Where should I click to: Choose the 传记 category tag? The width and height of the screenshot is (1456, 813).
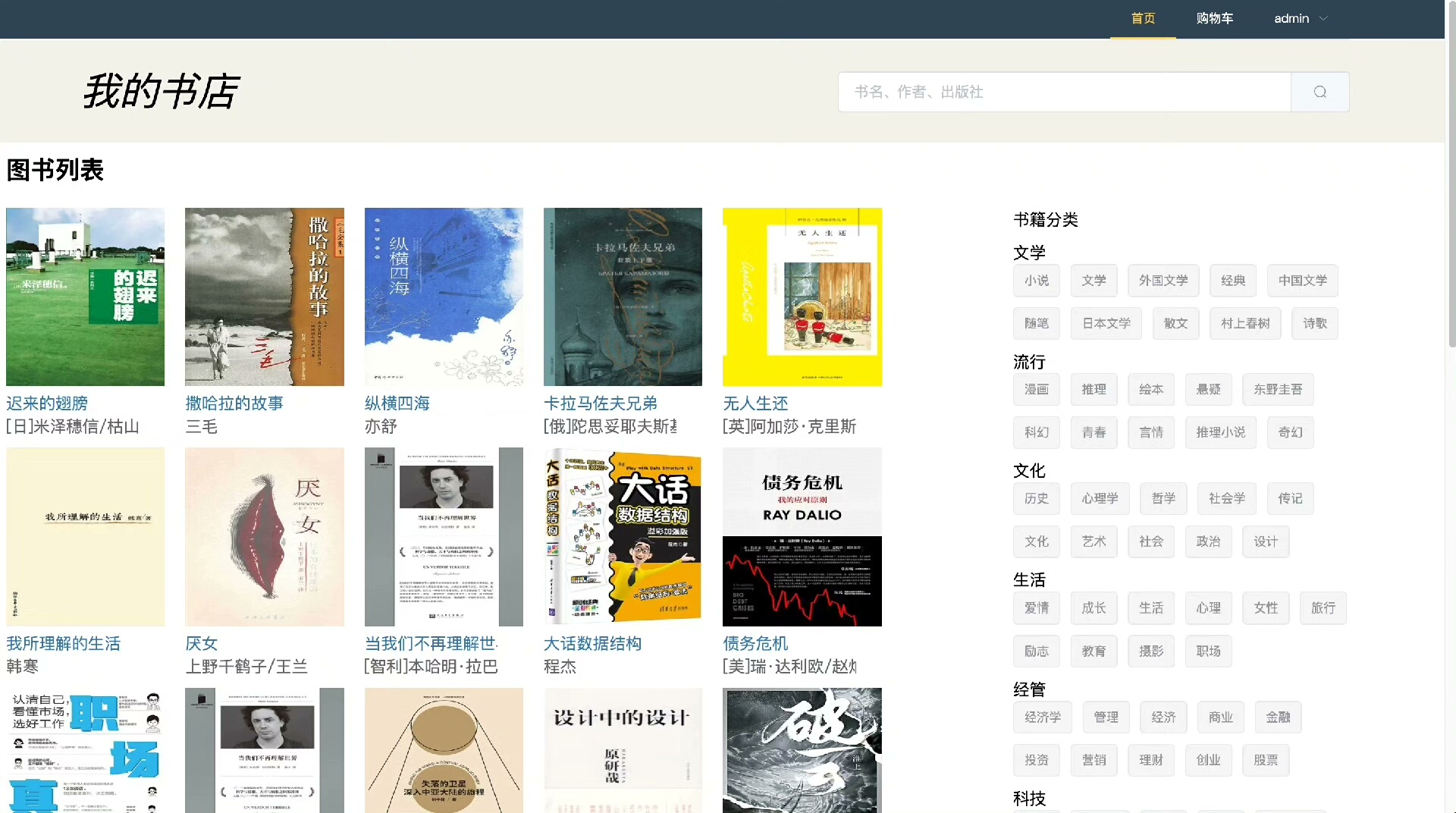coord(1291,499)
